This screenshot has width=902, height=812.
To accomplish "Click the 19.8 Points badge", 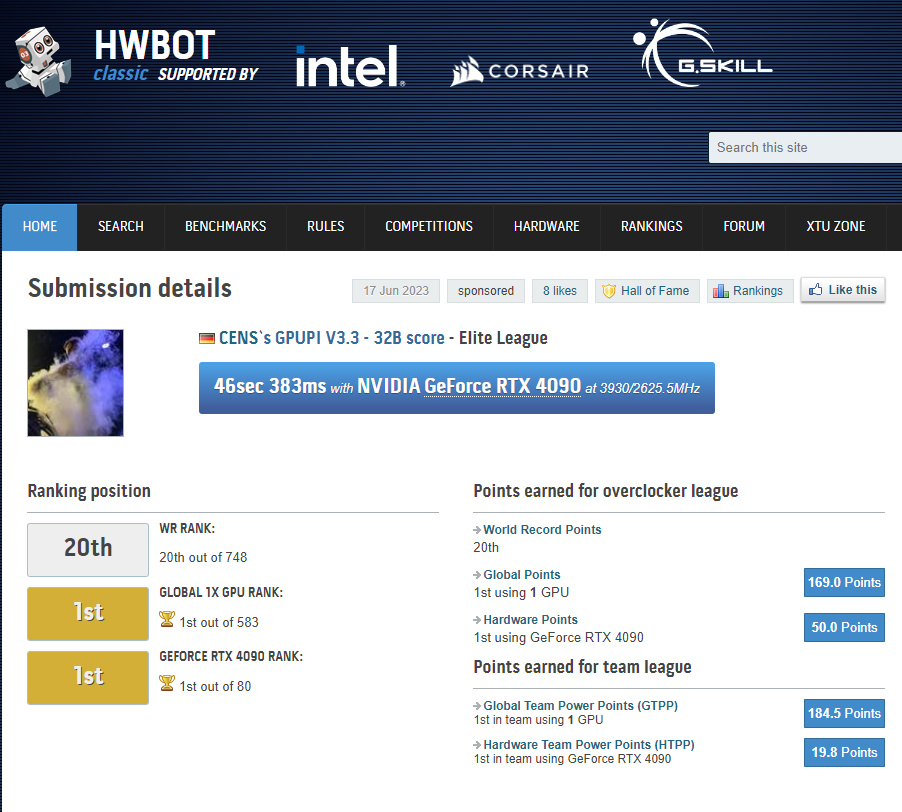I will pyautogui.click(x=844, y=753).
